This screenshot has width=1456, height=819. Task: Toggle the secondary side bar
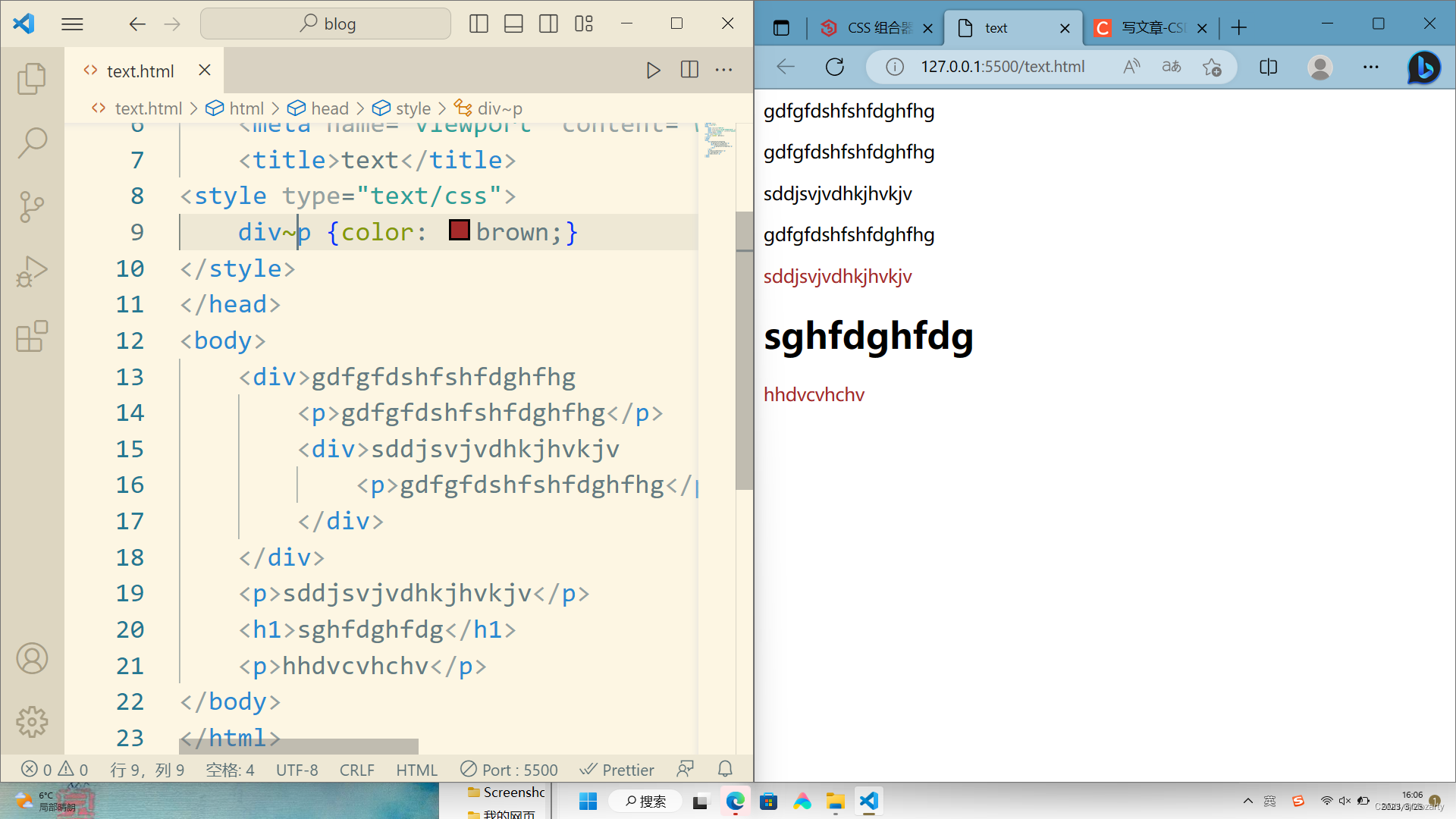pyautogui.click(x=548, y=24)
